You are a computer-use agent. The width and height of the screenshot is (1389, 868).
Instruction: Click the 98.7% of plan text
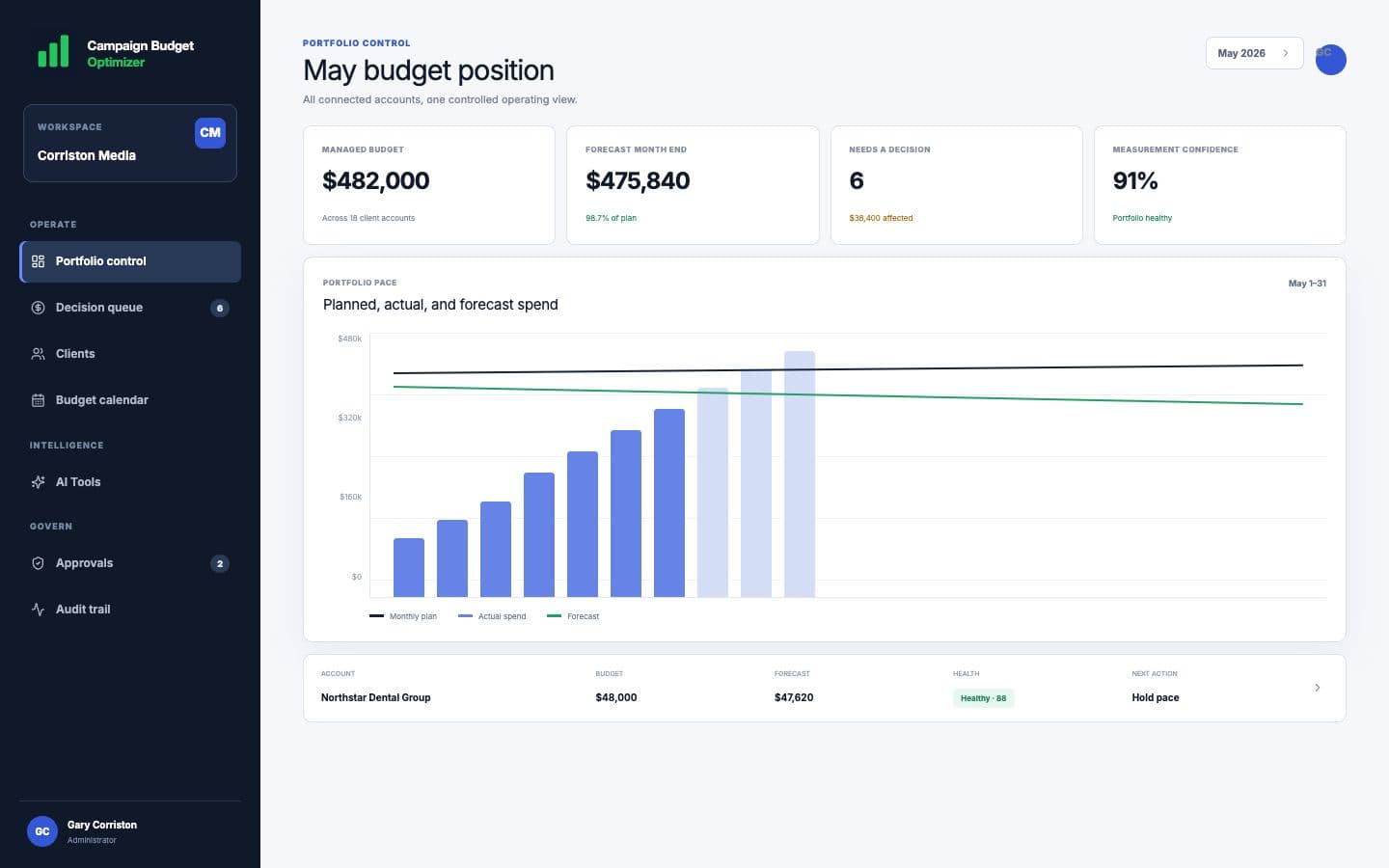pyautogui.click(x=611, y=218)
